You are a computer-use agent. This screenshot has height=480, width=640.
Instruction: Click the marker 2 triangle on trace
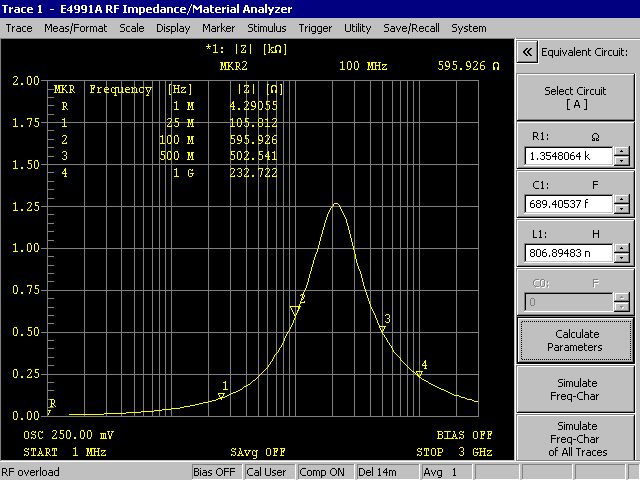coord(295,311)
